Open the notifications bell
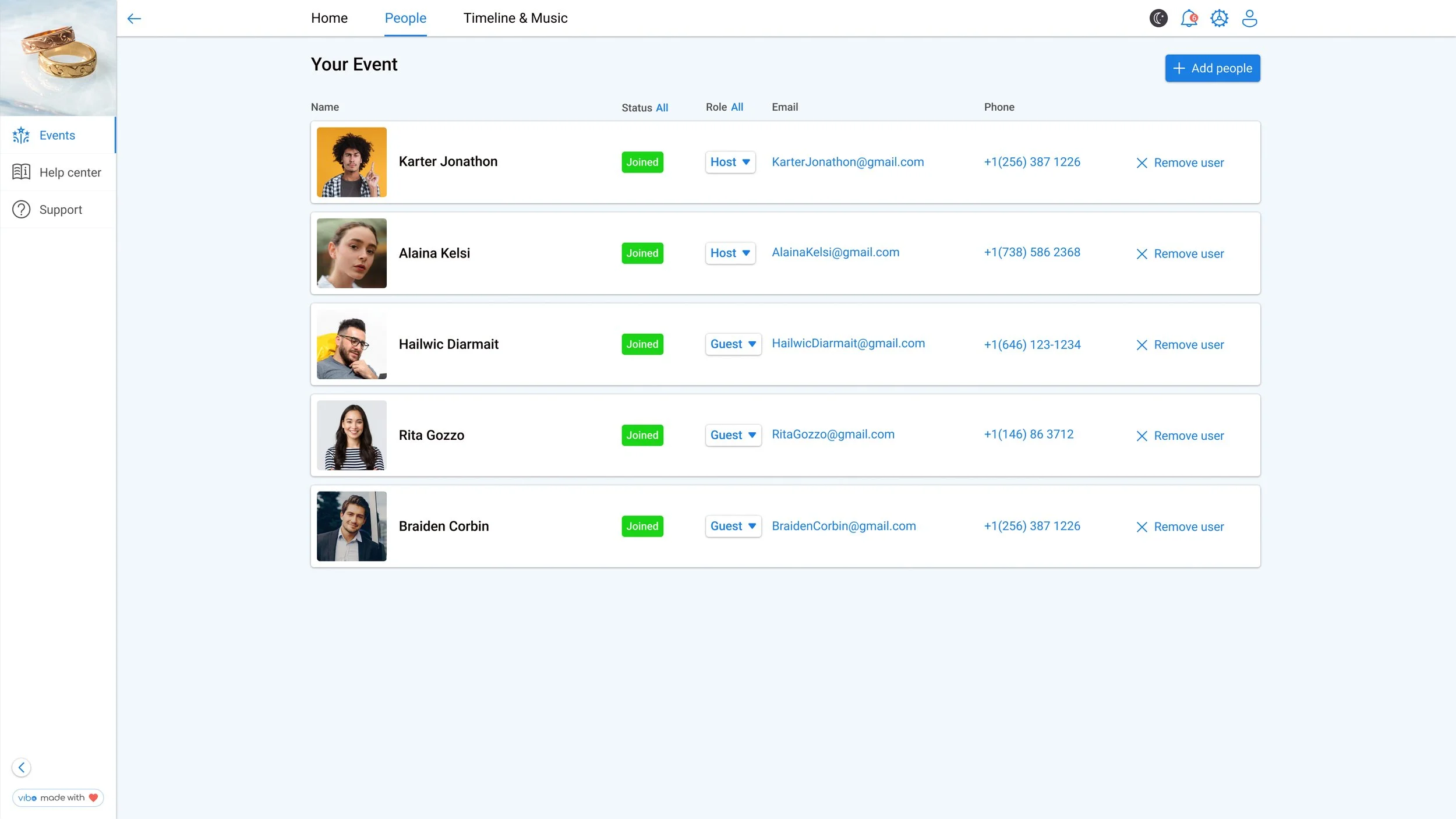The image size is (1456, 819). [1189, 18]
